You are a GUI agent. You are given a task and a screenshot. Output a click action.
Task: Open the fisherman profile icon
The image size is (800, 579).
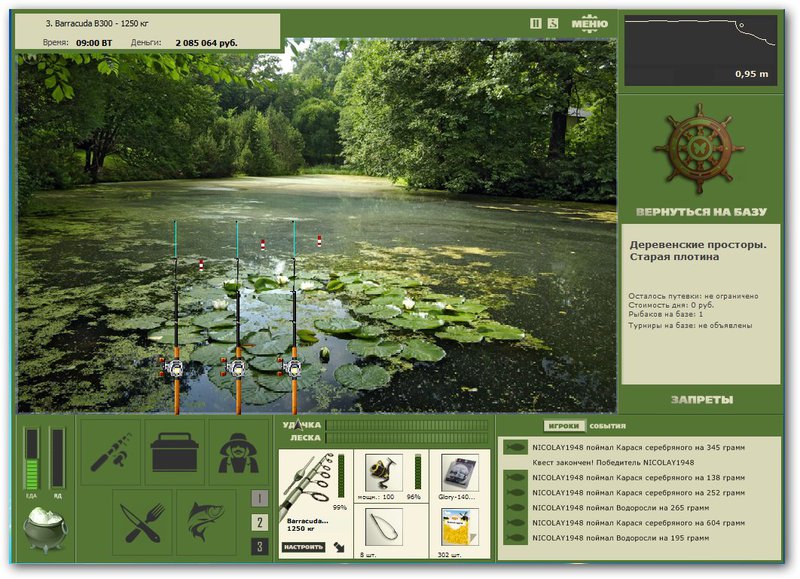coord(239,452)
